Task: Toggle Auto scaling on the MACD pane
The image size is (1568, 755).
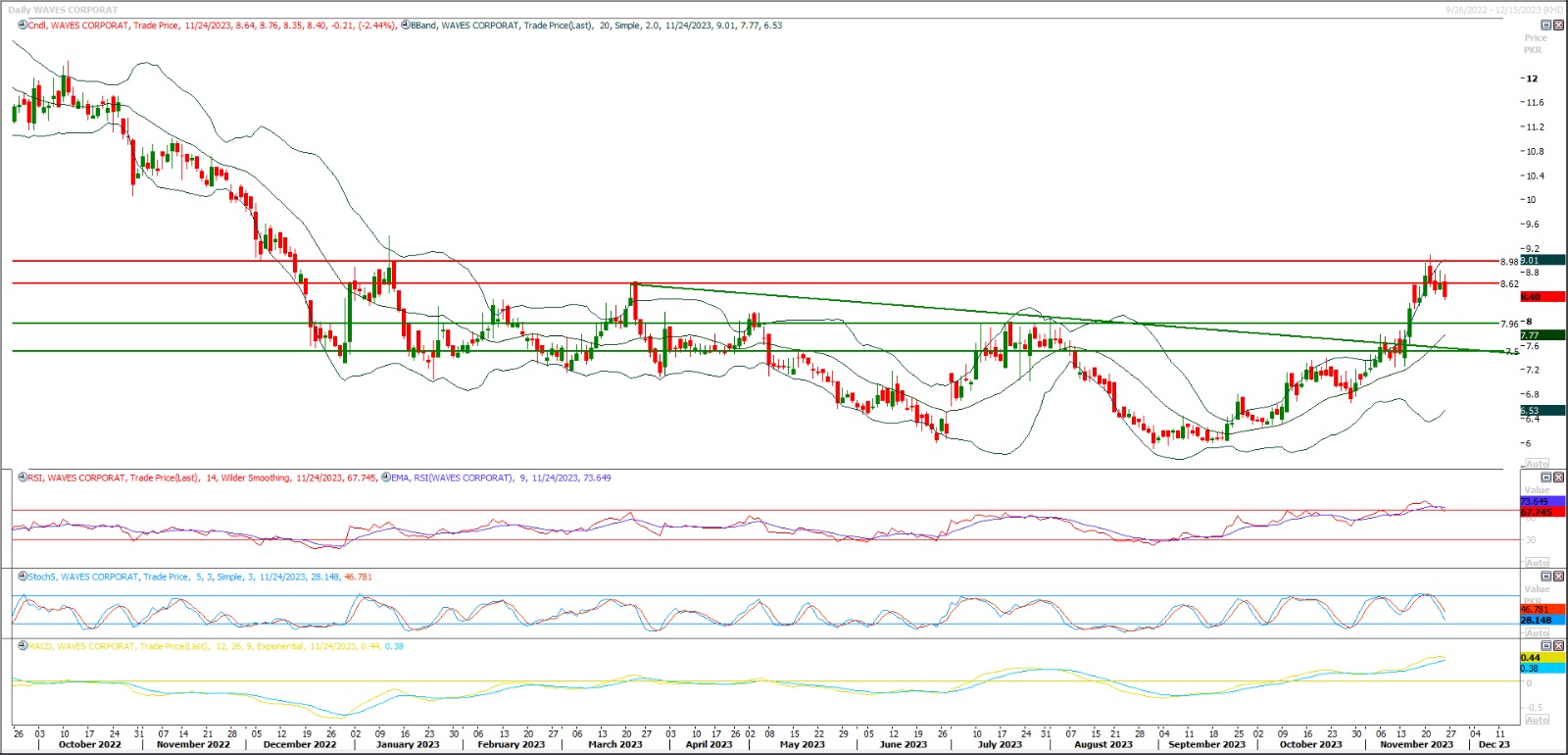Action: [x=1537, y=720]
